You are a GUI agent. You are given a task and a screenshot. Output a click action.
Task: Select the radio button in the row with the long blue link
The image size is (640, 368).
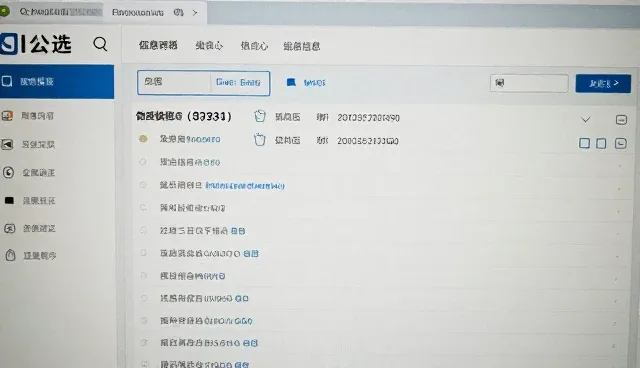pos(143,185)
